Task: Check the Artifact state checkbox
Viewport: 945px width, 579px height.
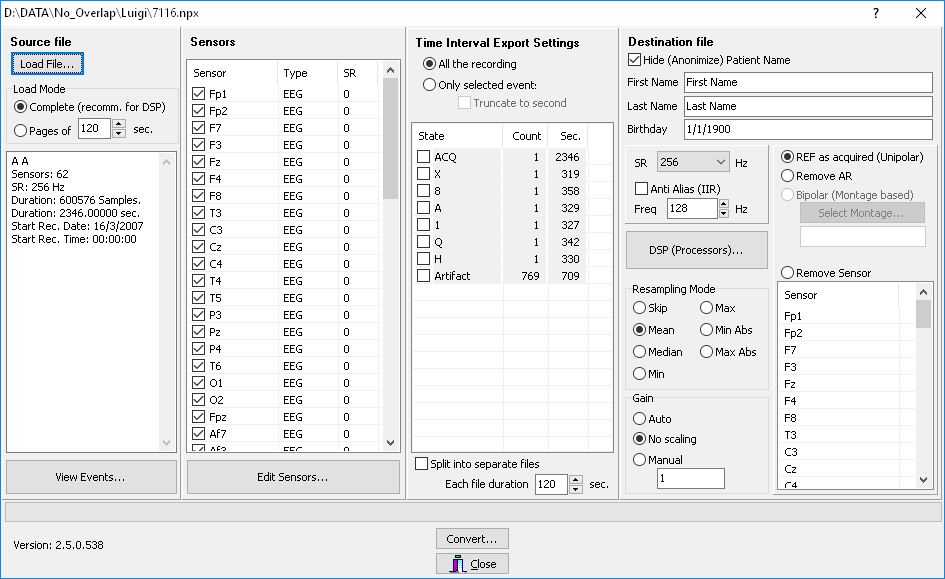Action: point(424,276)
